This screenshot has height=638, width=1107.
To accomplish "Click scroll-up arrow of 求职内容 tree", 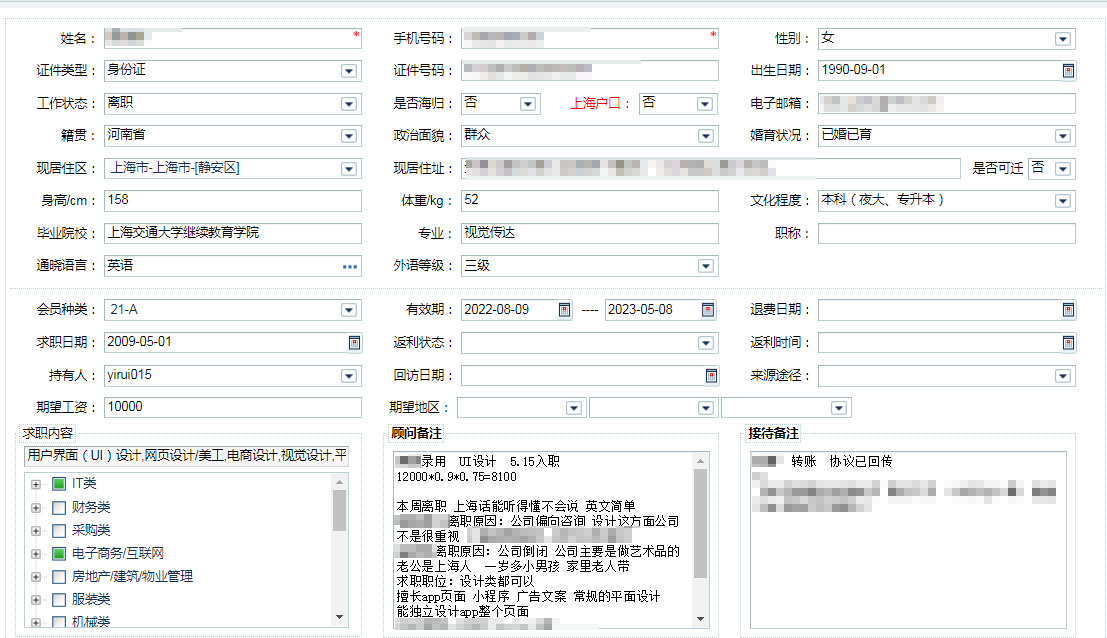I will point(340,482).
